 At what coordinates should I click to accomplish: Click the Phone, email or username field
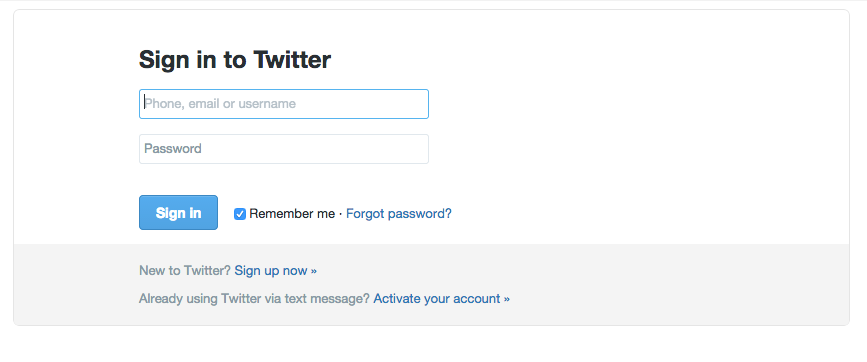(284, 104)
